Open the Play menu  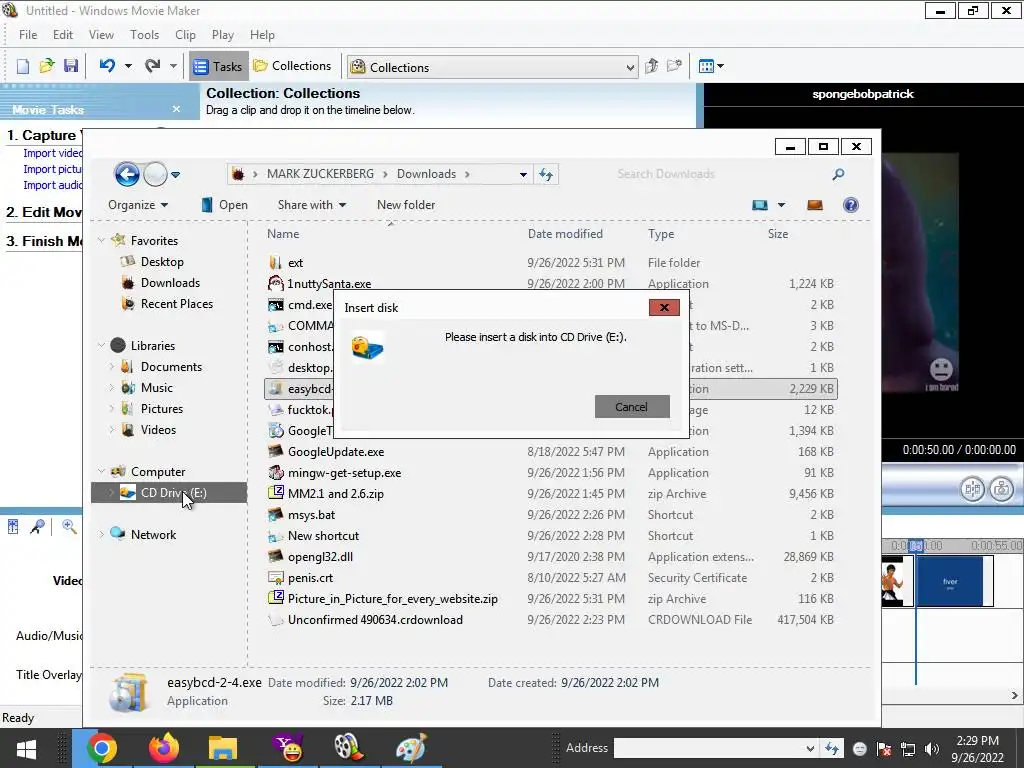tap(223, 35)
